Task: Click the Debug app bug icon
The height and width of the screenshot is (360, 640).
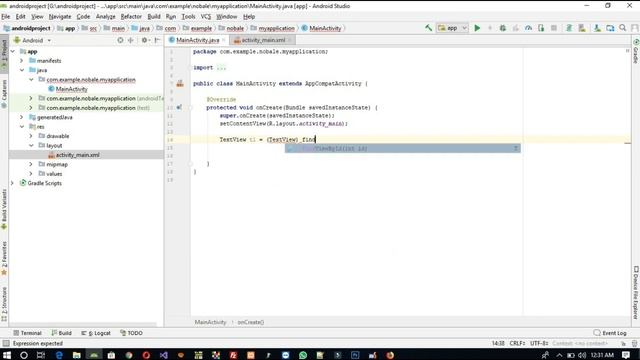Action: pyautogui.click(x=503, y=28)
